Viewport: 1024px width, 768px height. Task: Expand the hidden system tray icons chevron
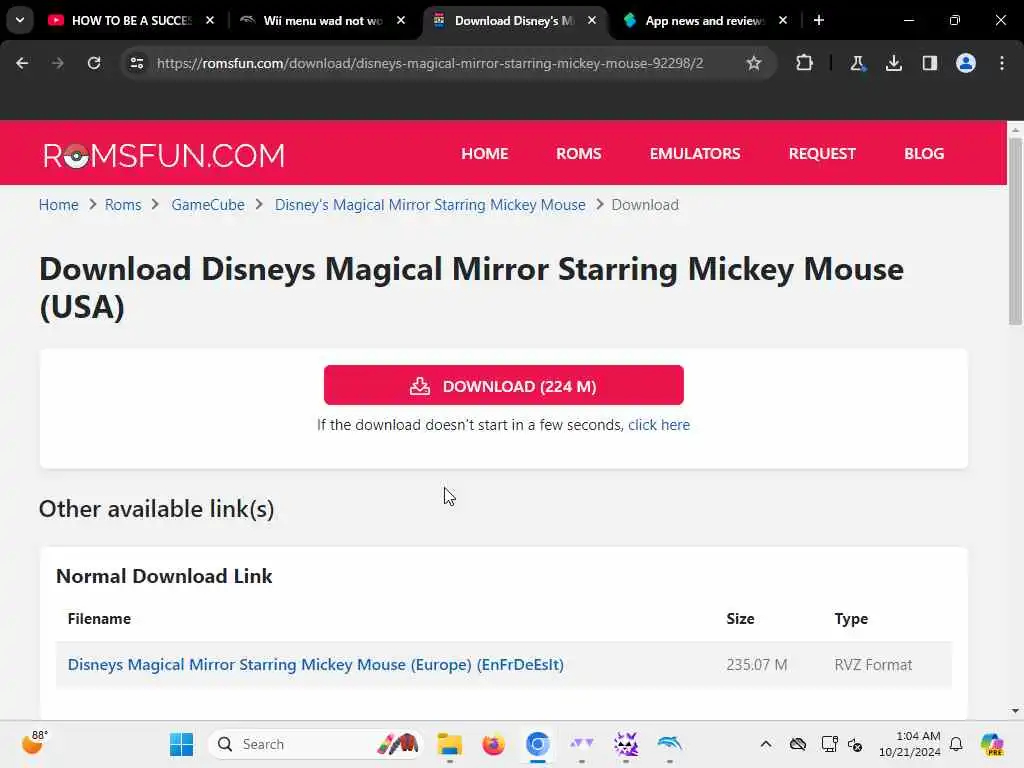pyautogui.click(x=766, y=744)
